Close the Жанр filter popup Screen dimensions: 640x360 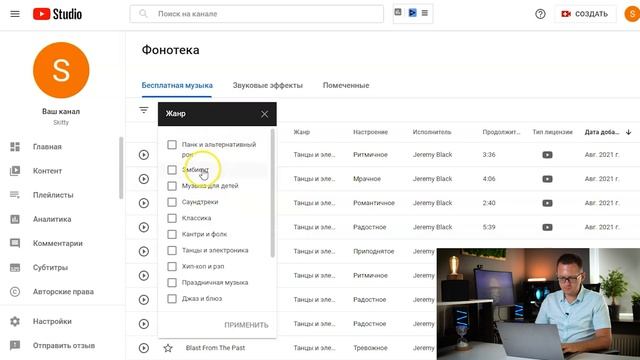click(264, 114)
